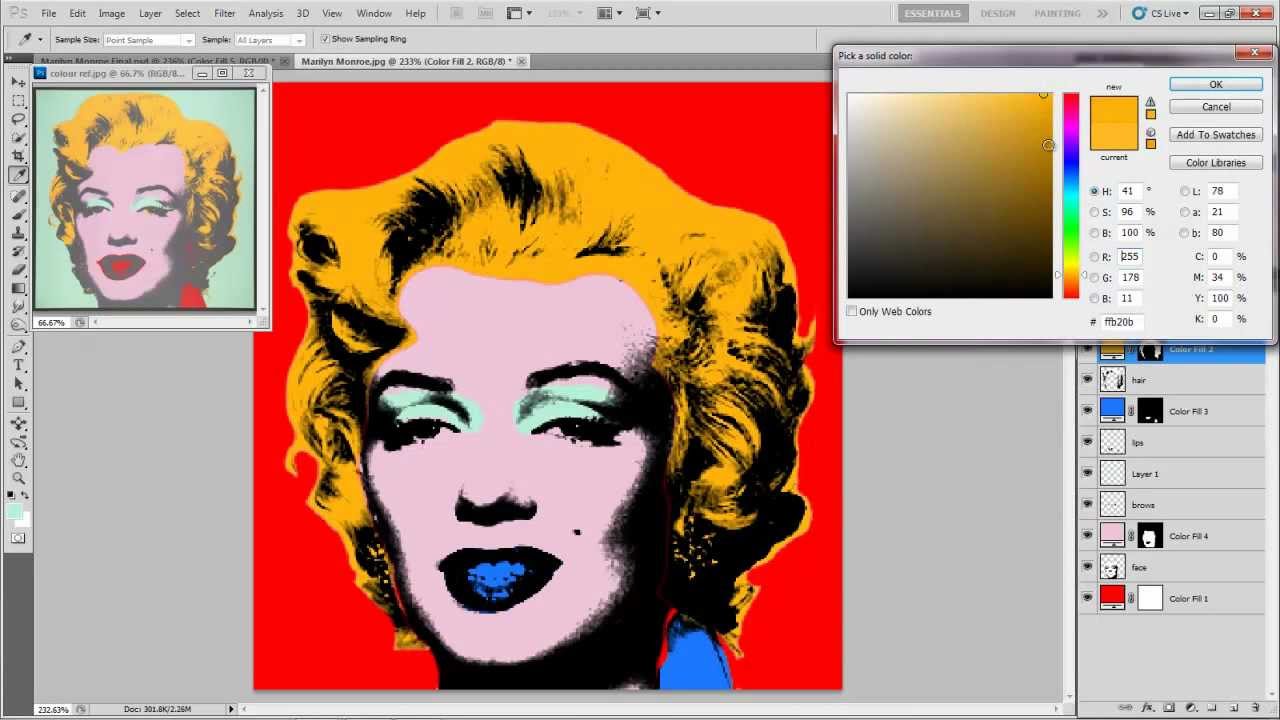
Task: Uncheck Show Sampling Ring
Action: [325, 39]
